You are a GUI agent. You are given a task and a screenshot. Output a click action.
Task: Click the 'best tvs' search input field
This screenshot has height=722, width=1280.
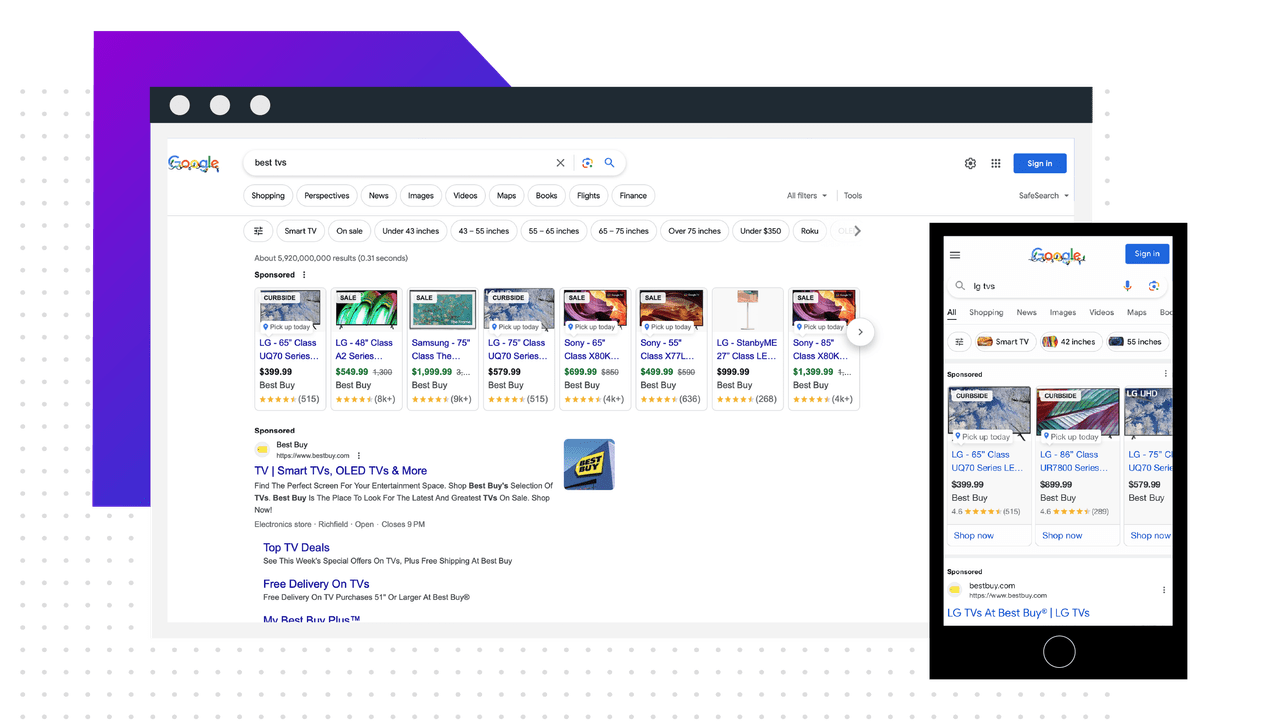tap(400, 163)
